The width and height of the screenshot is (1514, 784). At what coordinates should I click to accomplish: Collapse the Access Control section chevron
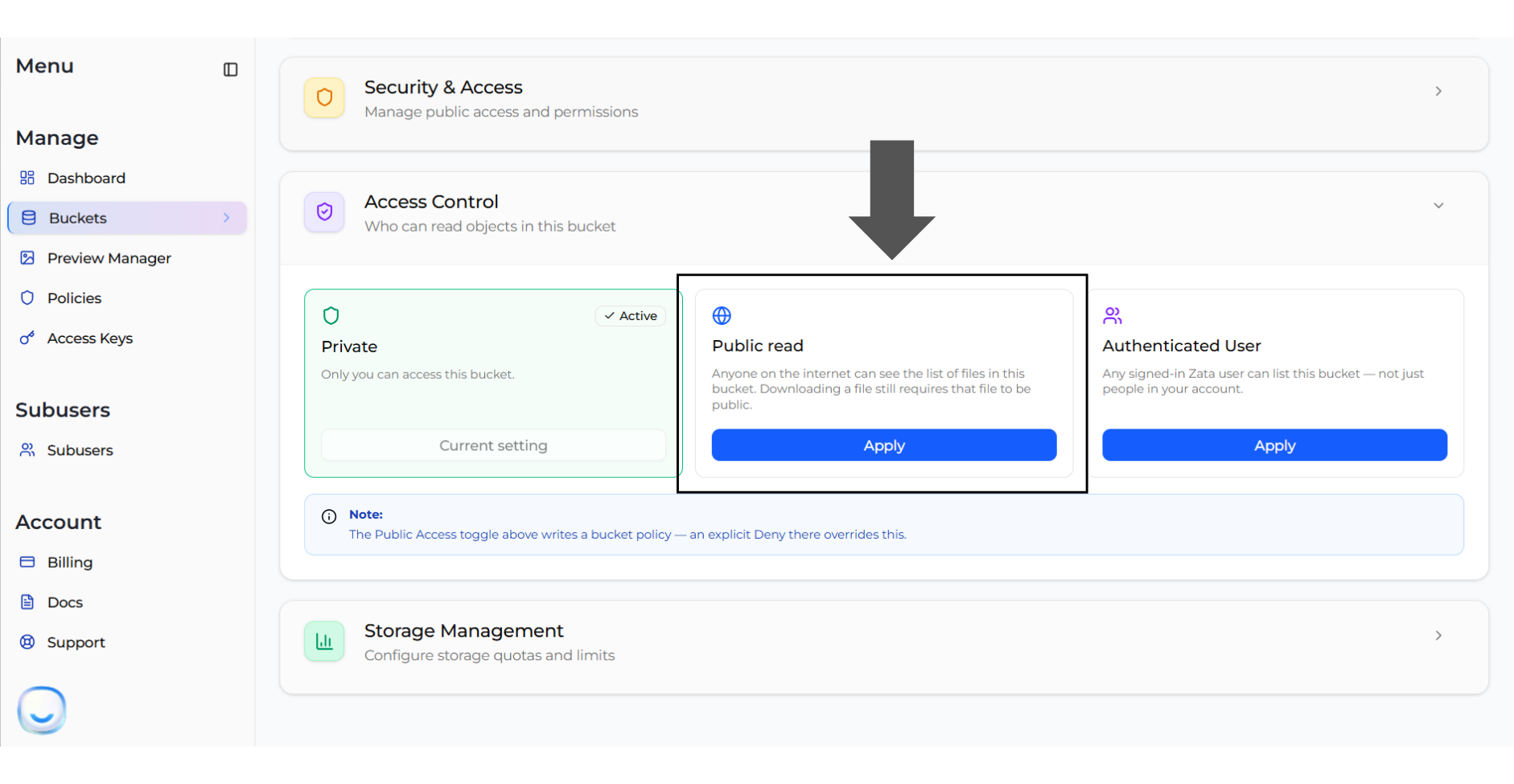tap(1438, 205)
